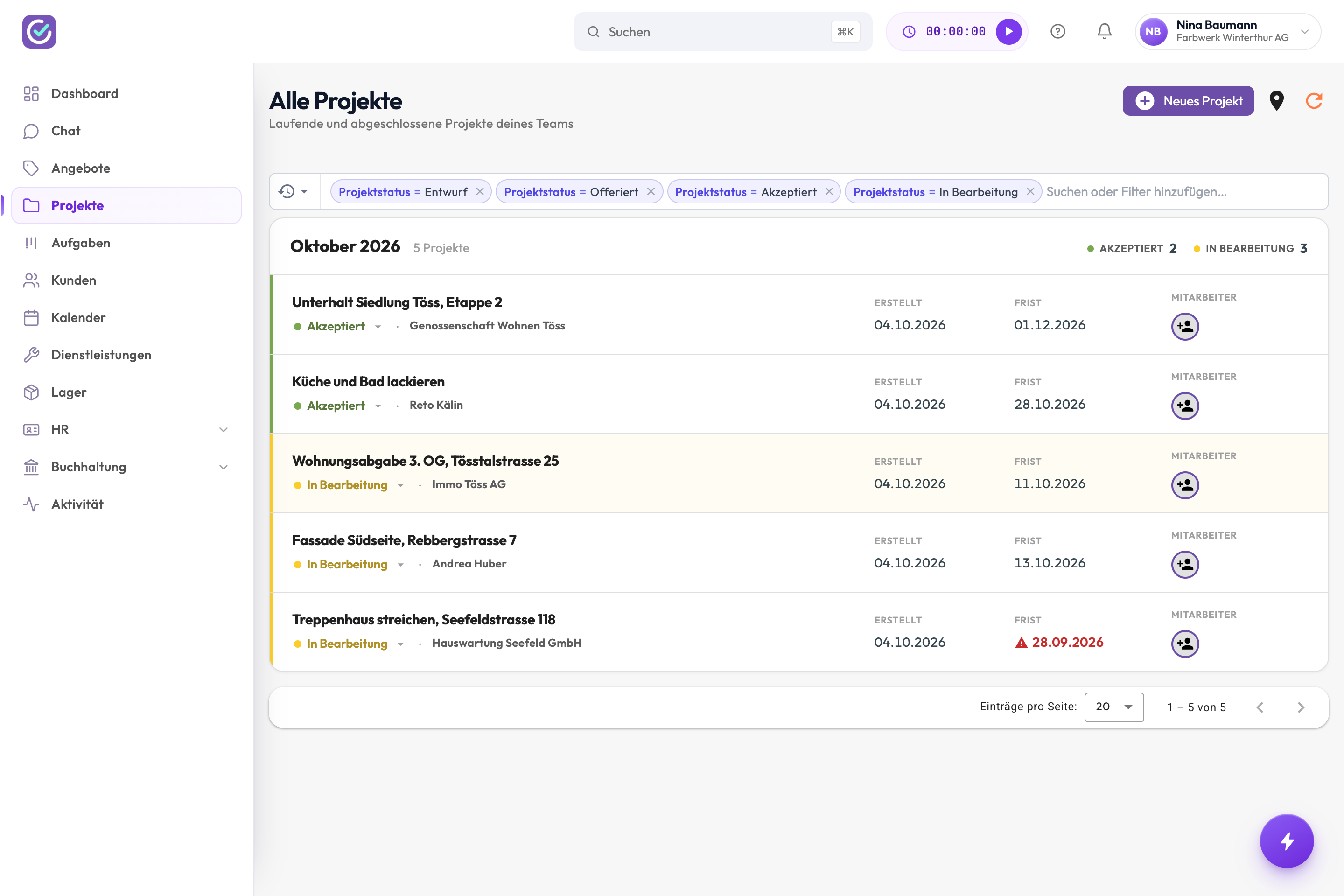Open Nina Baumann account menu
This screenshot has width=1344, height=896.
point(1228,31)
